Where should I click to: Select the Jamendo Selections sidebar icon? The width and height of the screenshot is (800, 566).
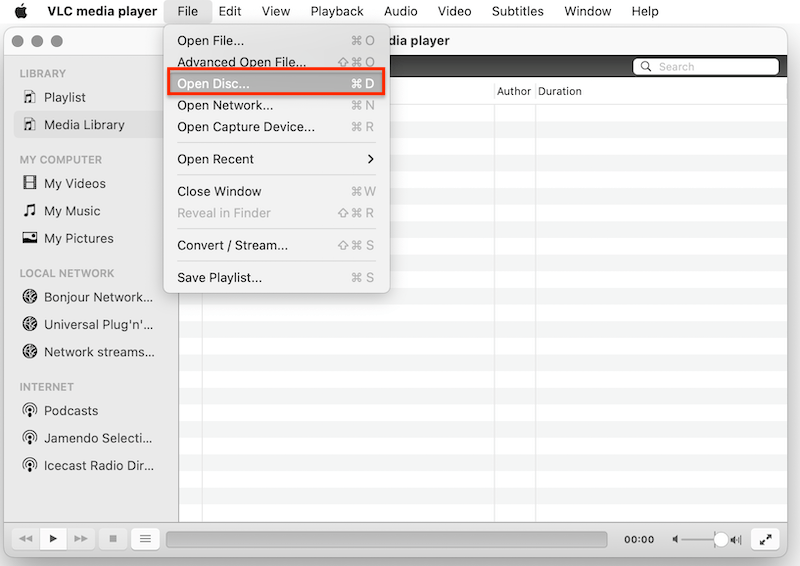pyautogui.click(x=30, y=438)
